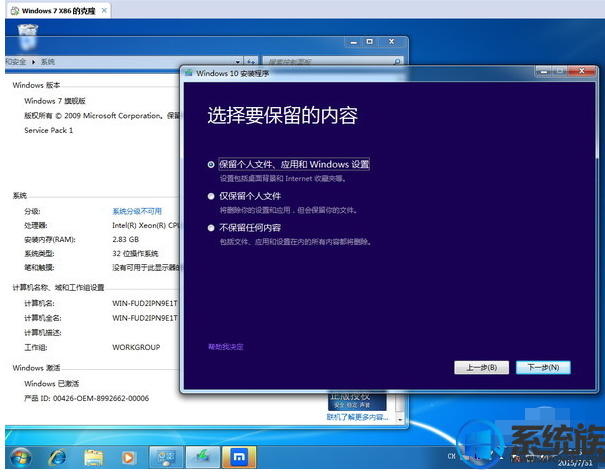Open the 帮助我决定 help link

point(226,347)
